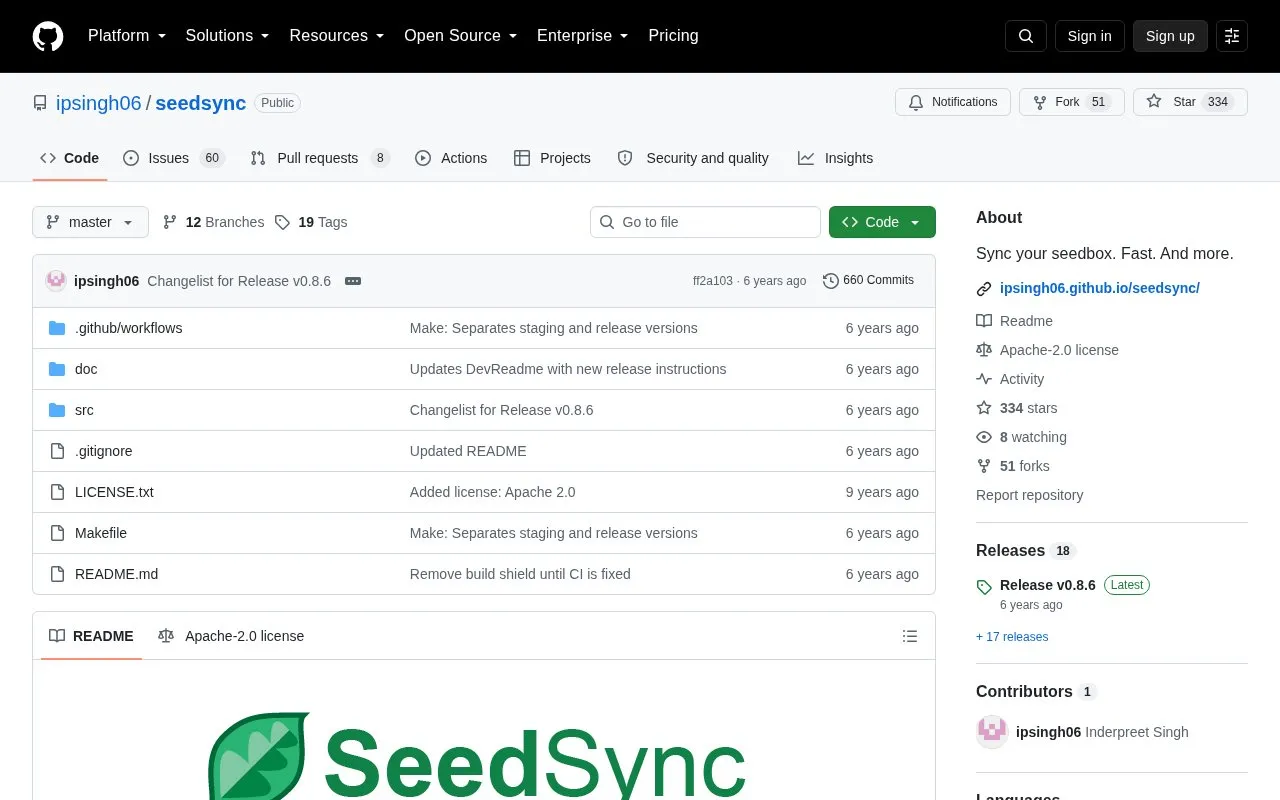Screen dimensions: 1280x800
Task: View the 19 Tags link
Action: pos(311,222)
